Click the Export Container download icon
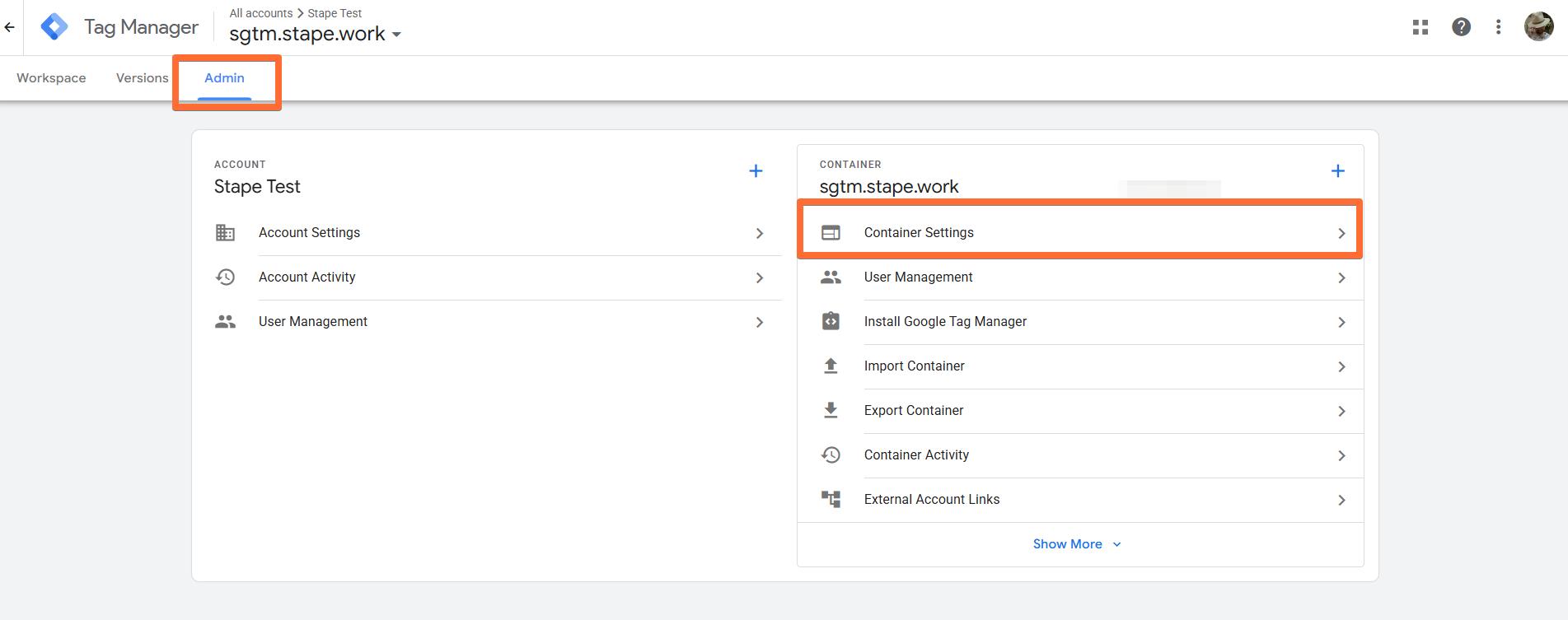Screen dimensions: 1568x620 (831, 410)
